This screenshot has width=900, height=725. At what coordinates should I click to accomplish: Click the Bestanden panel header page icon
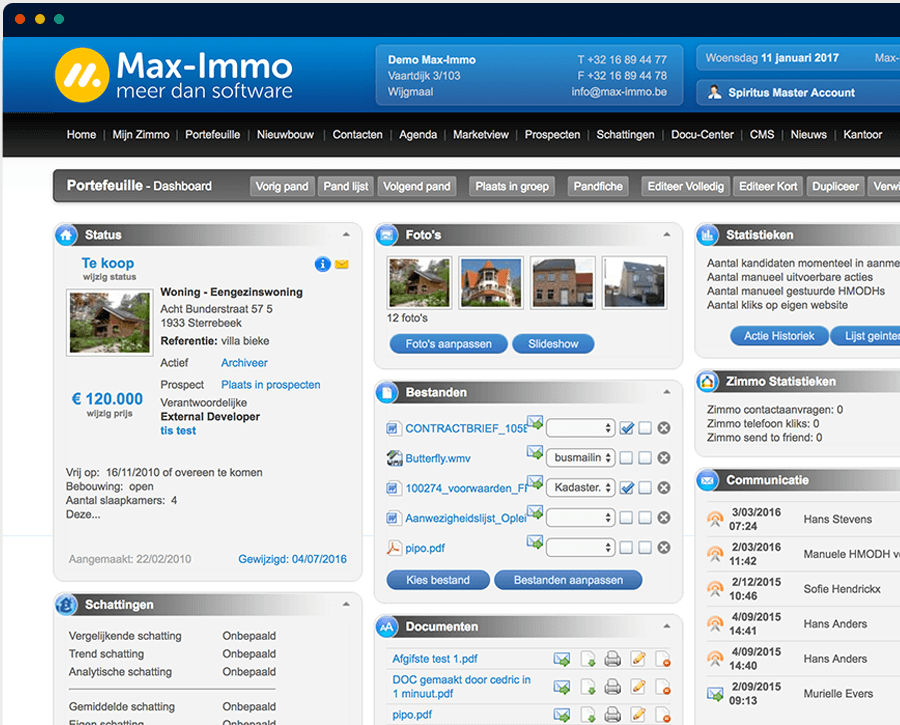click(387, 393)
